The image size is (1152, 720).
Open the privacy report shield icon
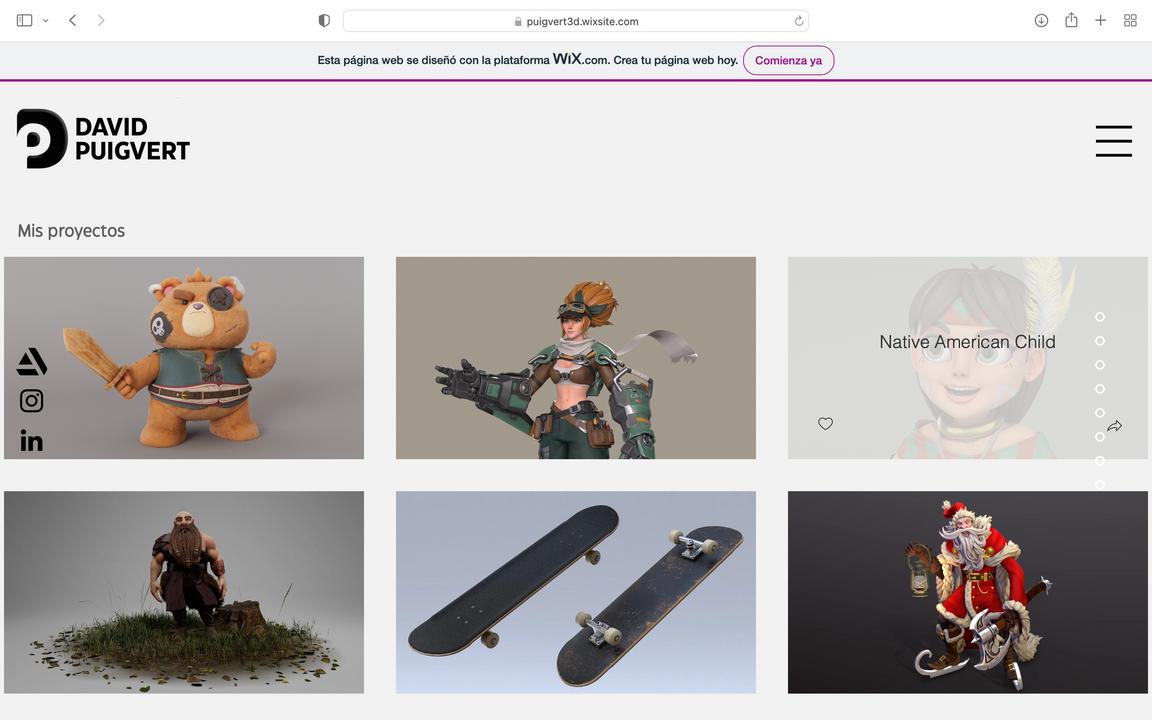click(x=324, y=21)
